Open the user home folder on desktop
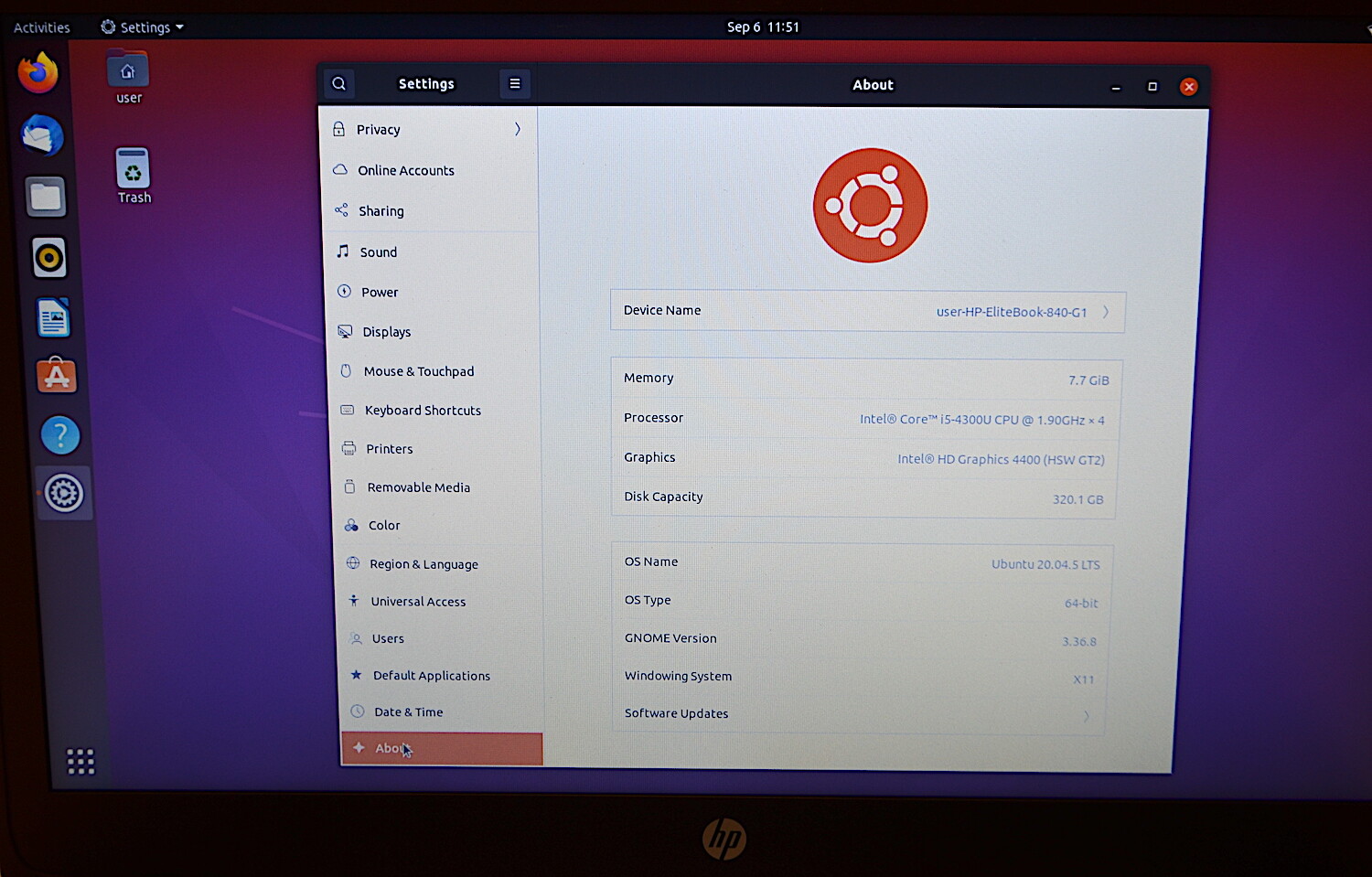 tap(128, 78)
